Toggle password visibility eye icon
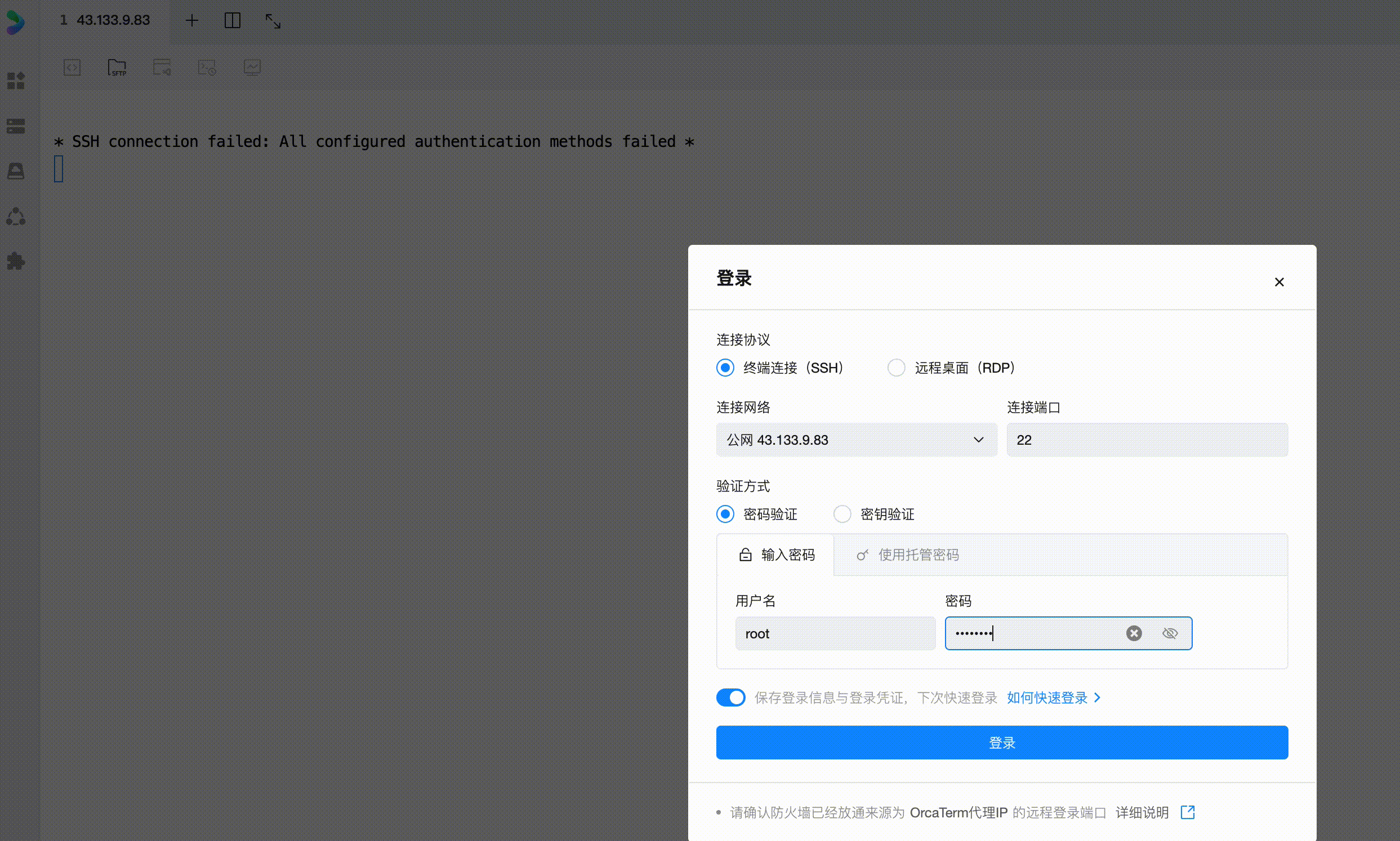 coord(1170,633)
